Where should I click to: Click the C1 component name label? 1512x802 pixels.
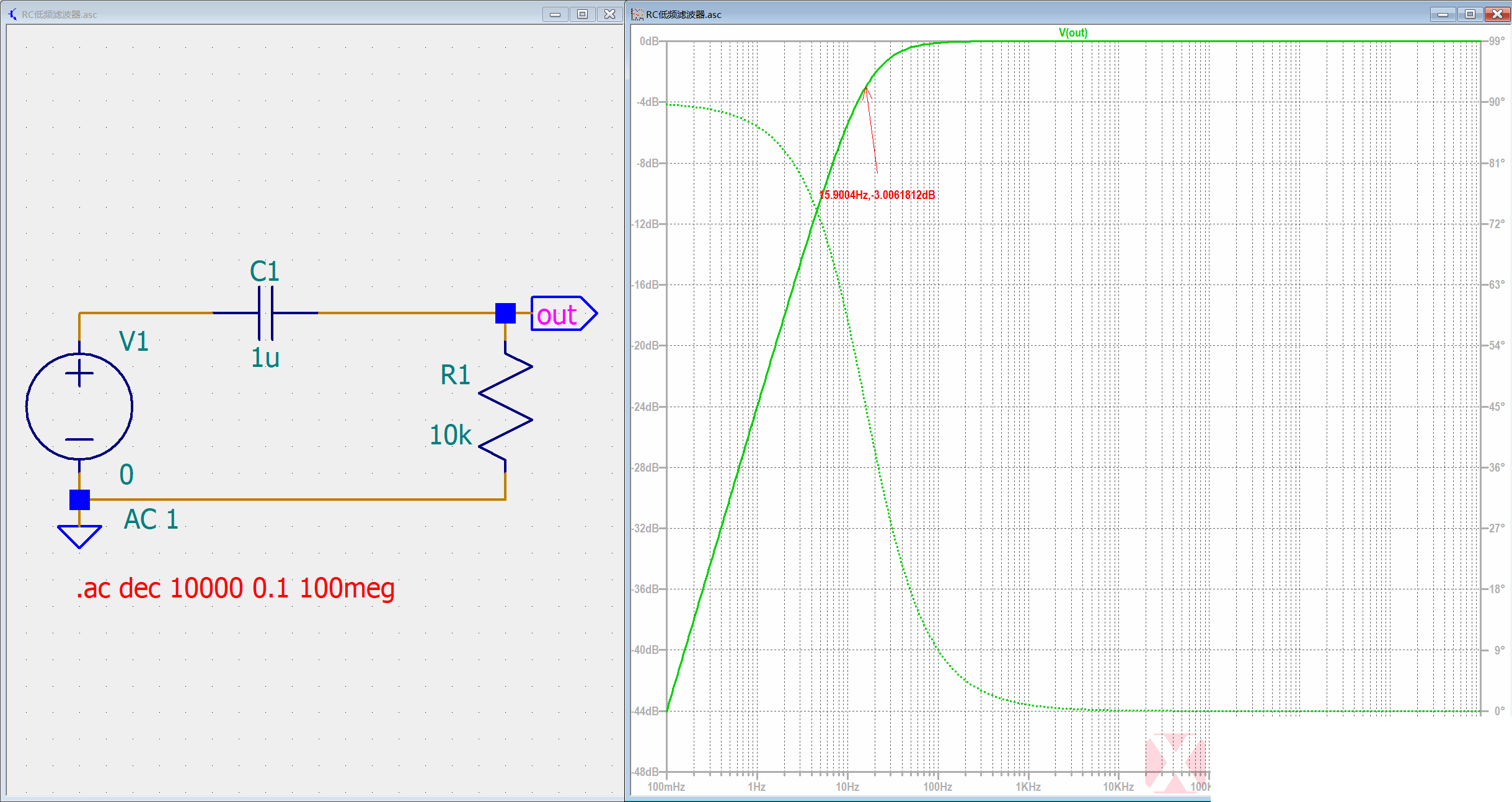265,271
